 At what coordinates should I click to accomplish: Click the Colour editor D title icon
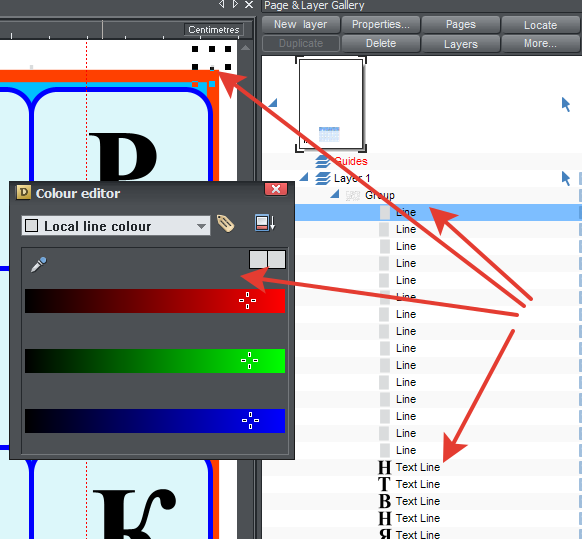[x=23, y=192]
